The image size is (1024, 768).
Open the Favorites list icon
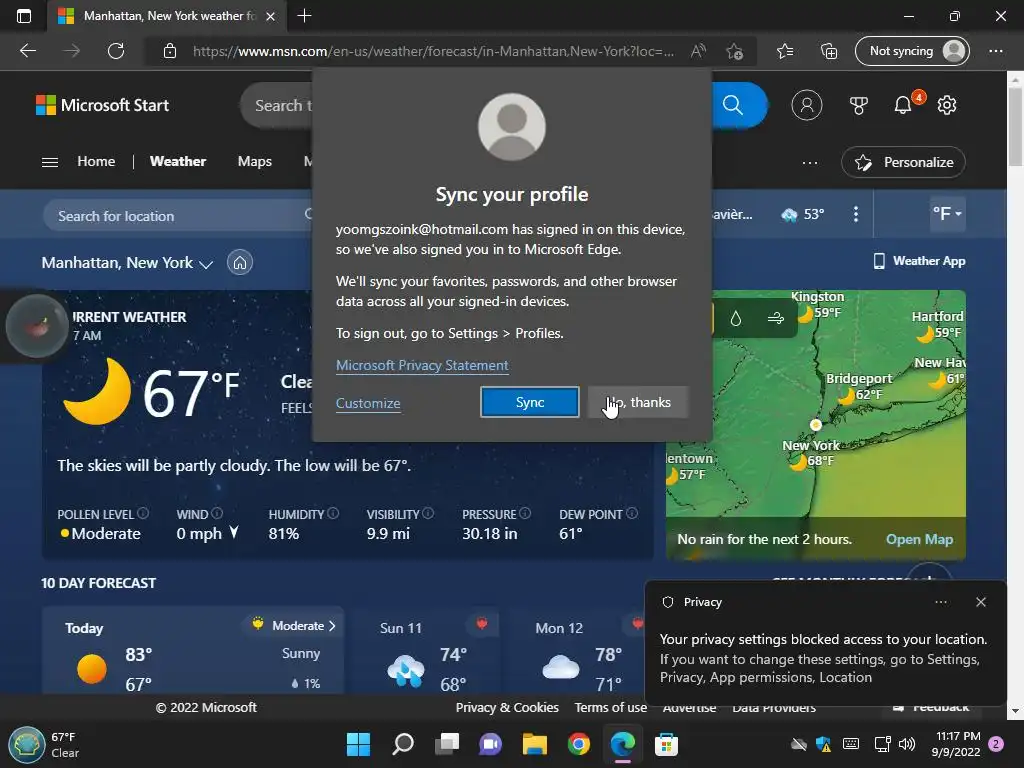tap(785, 51)
